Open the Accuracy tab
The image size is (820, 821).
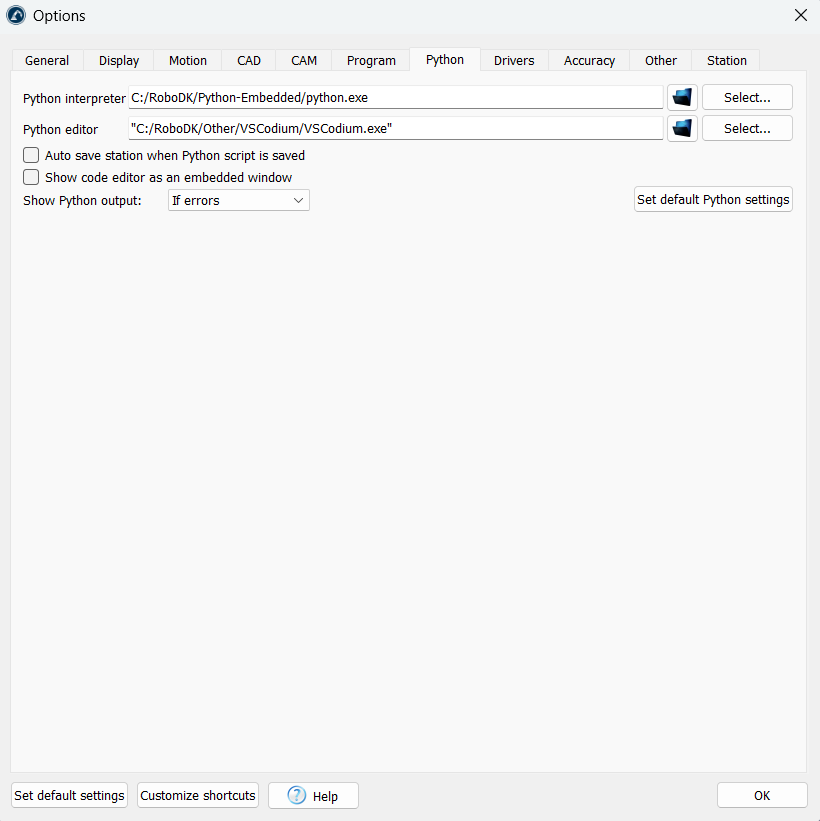pos(589,60)
